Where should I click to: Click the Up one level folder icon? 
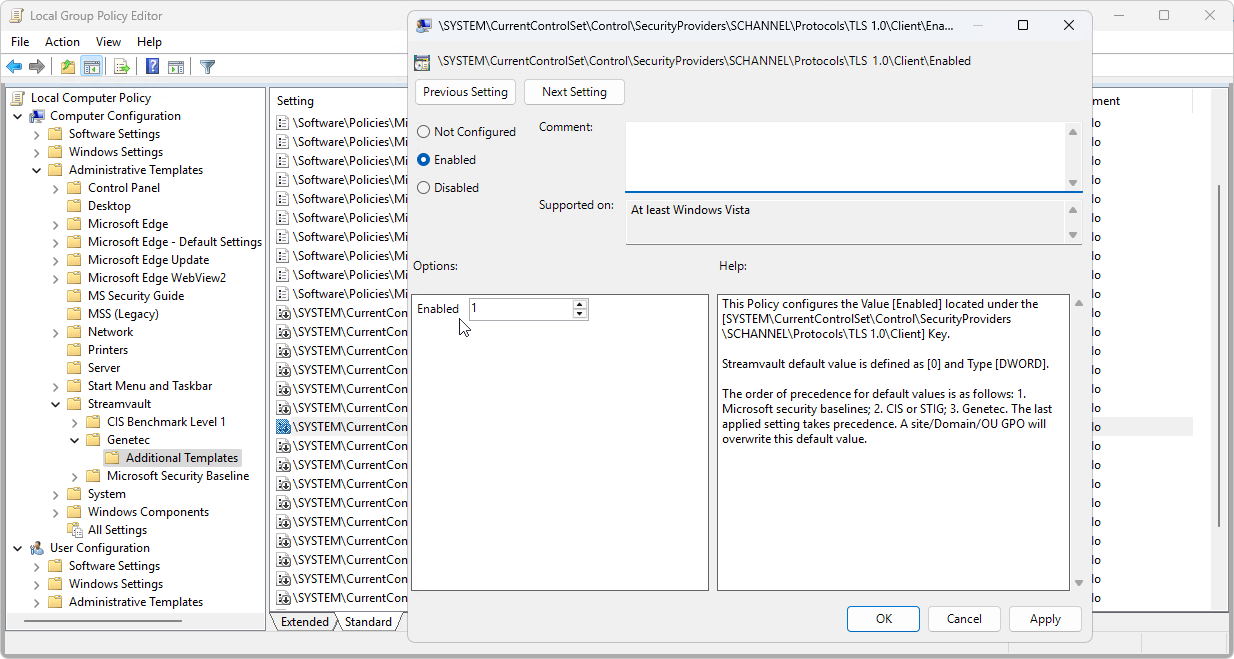[x=66, y=67]
